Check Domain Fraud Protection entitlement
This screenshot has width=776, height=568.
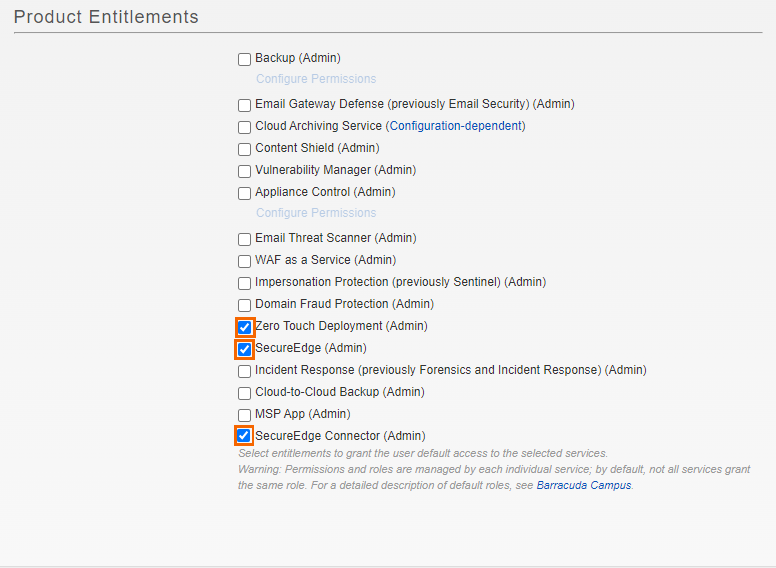[x=244, y=305]
